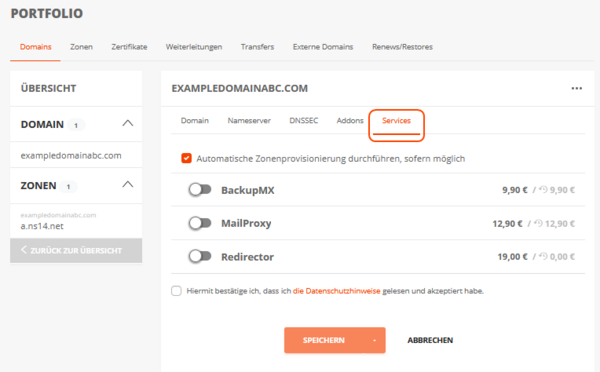Open the die Datenschutzhinweise link

click(337, 291)
